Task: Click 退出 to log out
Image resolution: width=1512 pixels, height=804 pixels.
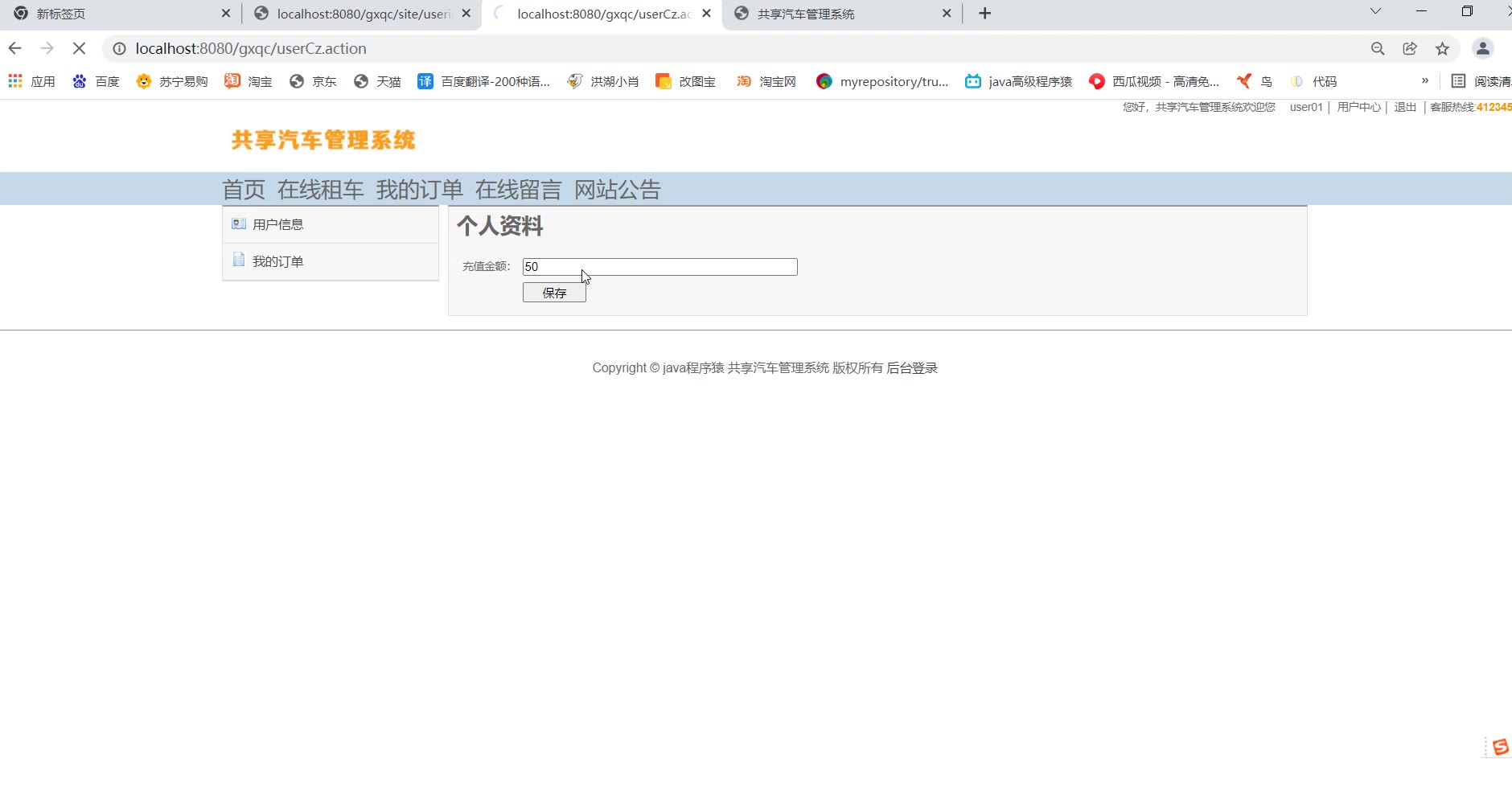Action: pyautogui.click(x=1405, y=107)
